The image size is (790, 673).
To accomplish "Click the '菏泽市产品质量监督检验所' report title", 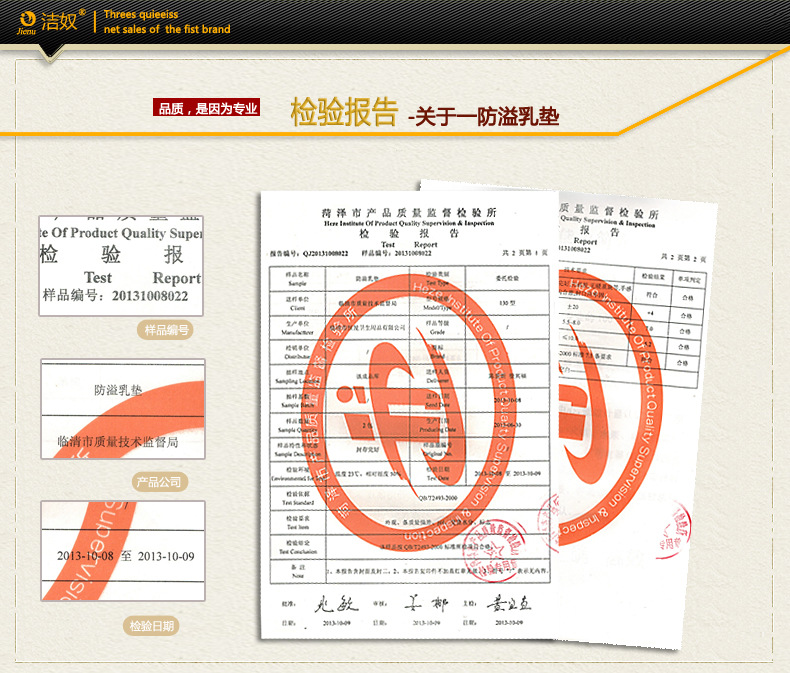I will (409, 212).
